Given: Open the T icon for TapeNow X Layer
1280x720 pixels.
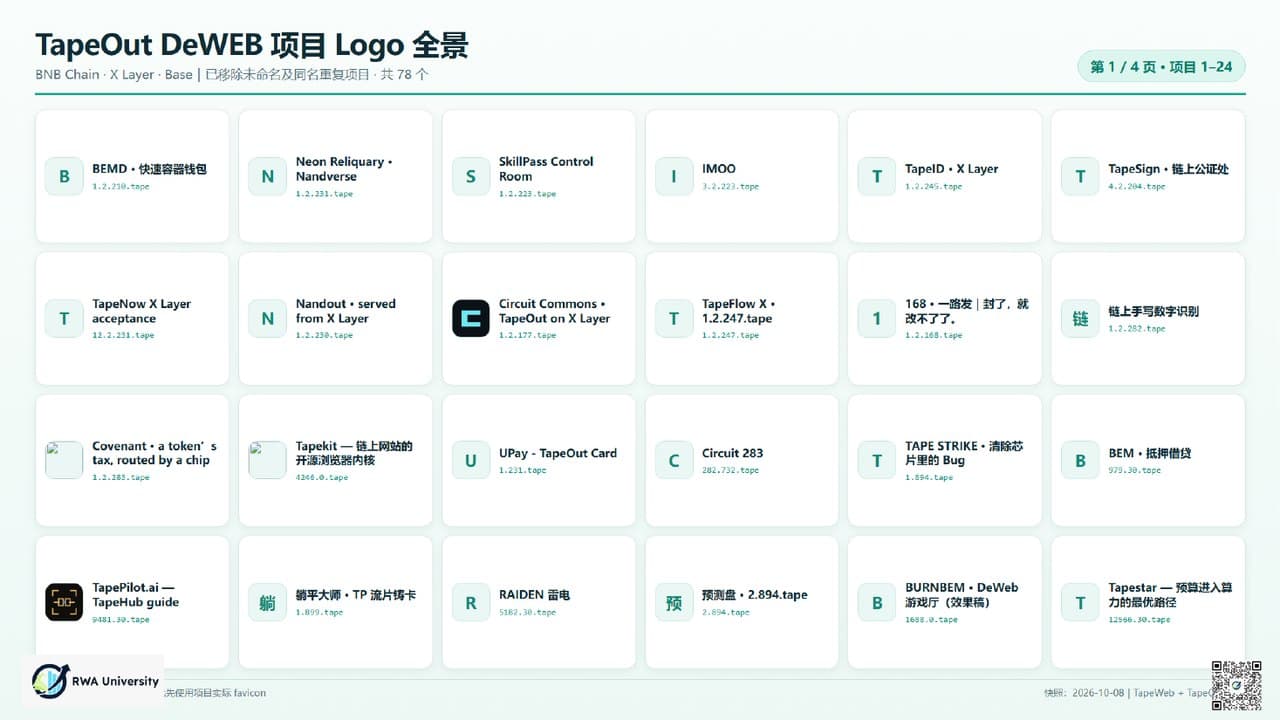Looking at the screenshot, I should coord(64,318).
